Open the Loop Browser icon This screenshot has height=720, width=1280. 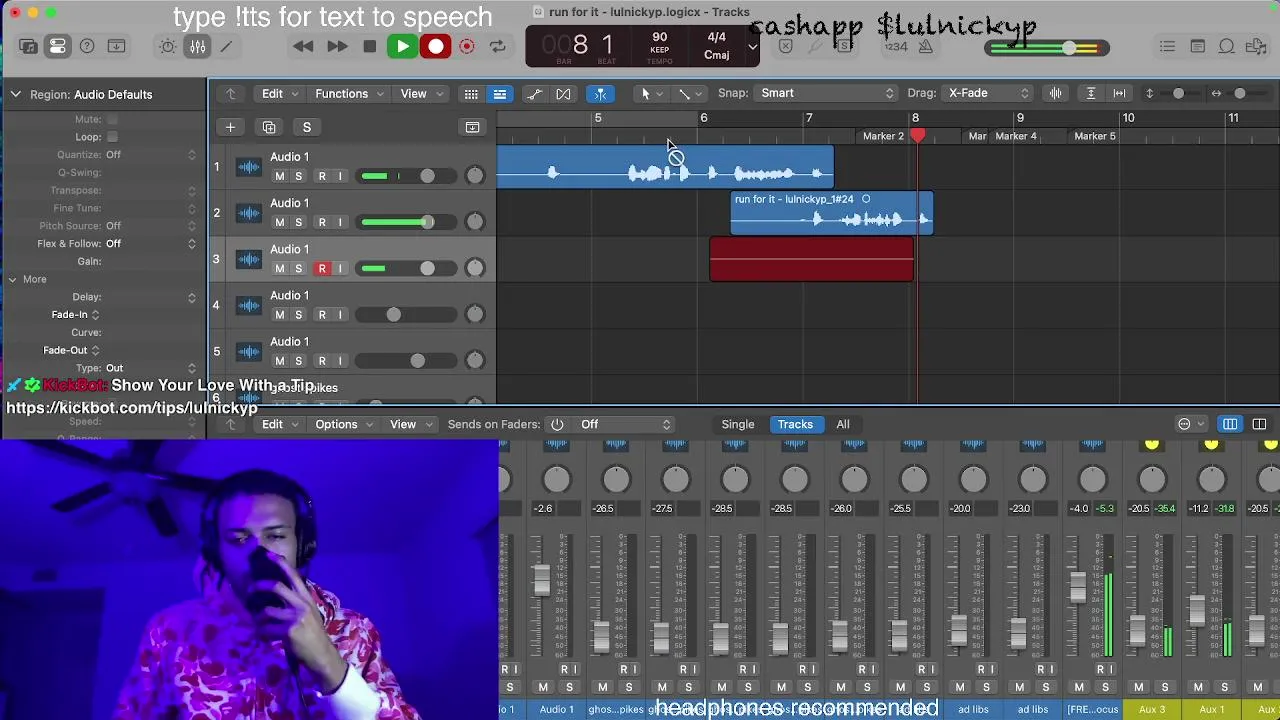[1227, 46]
